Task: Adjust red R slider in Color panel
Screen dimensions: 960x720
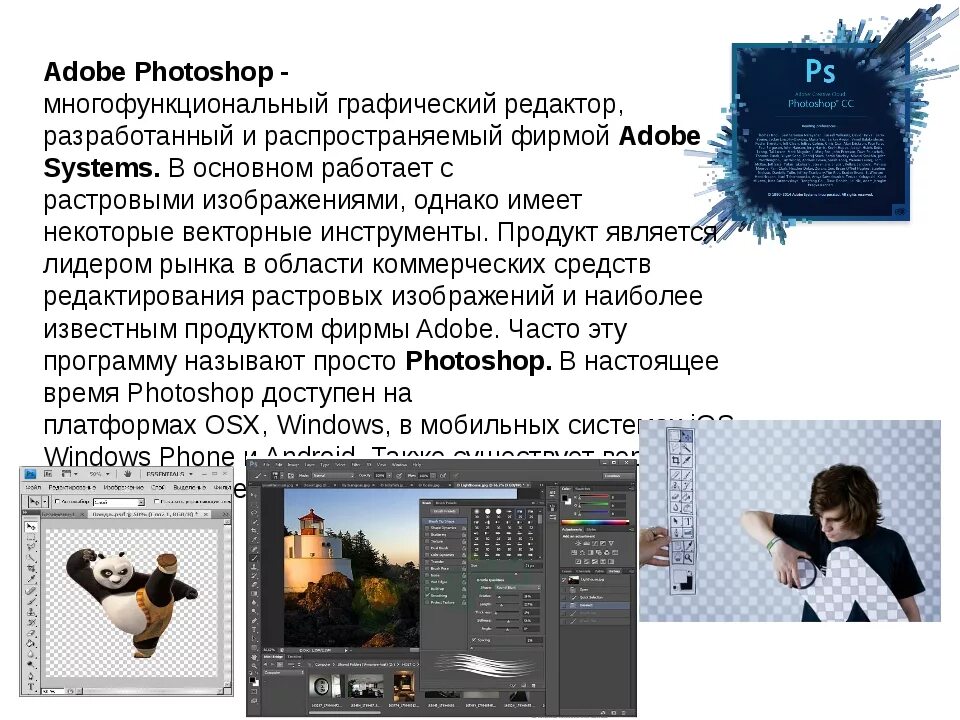Action: point(593,497)
